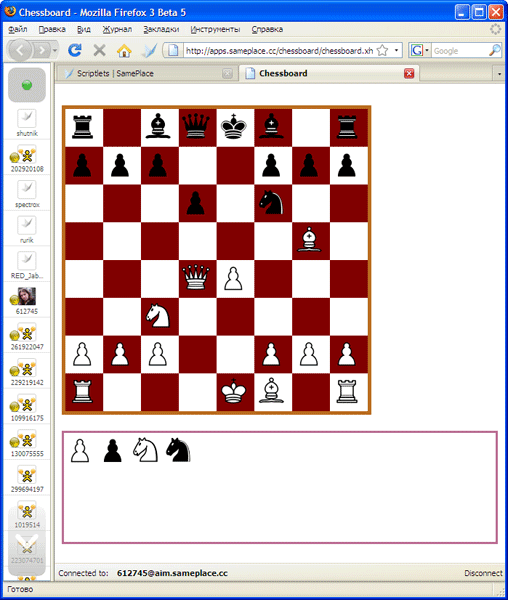Click the SamePlace bird toolbar icon
Image resolution: width=508 pixels, height=600 pixels.
(149, 50)
